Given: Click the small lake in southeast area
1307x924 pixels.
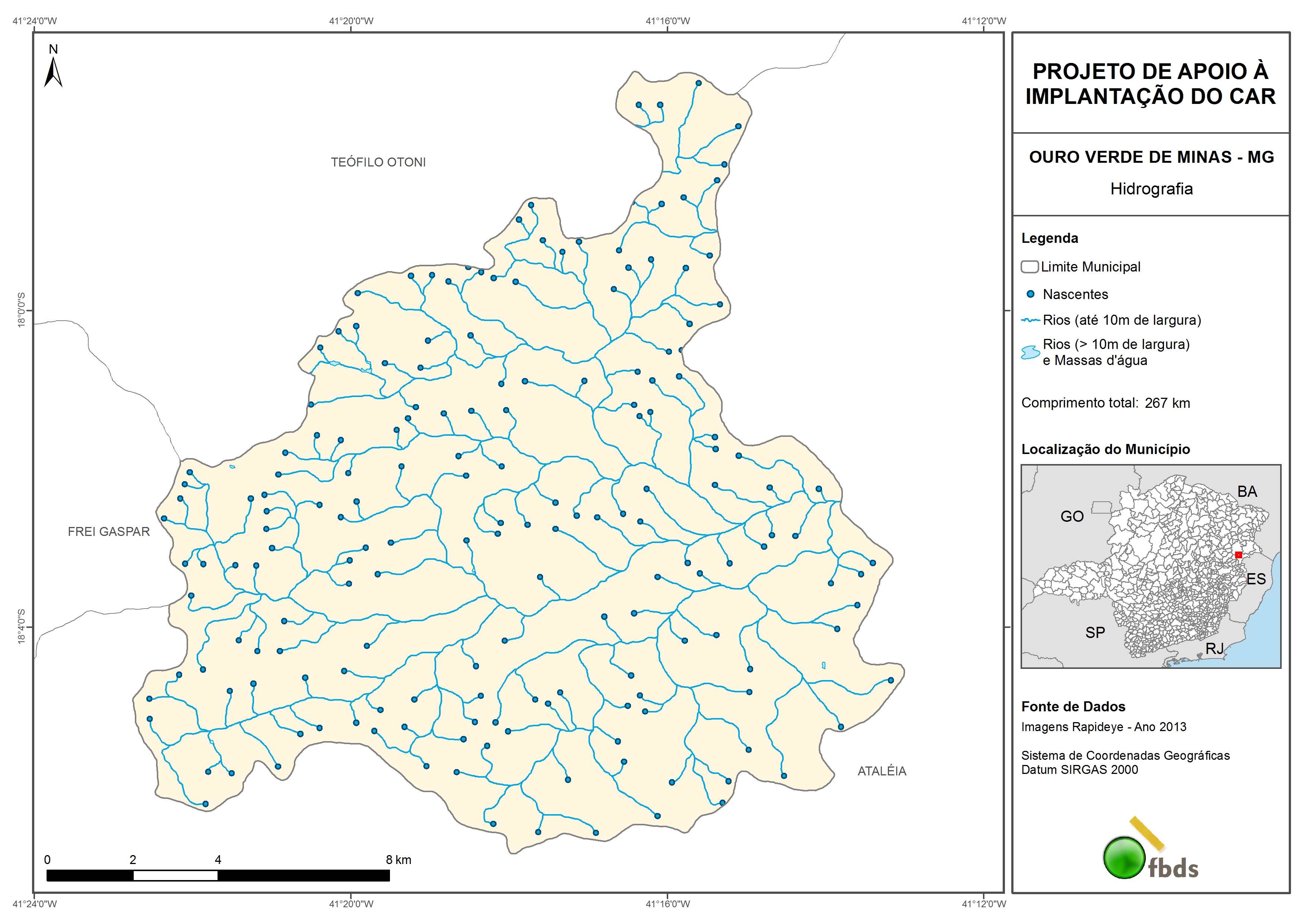Looking at the screenshot, I should click(823, 665).
